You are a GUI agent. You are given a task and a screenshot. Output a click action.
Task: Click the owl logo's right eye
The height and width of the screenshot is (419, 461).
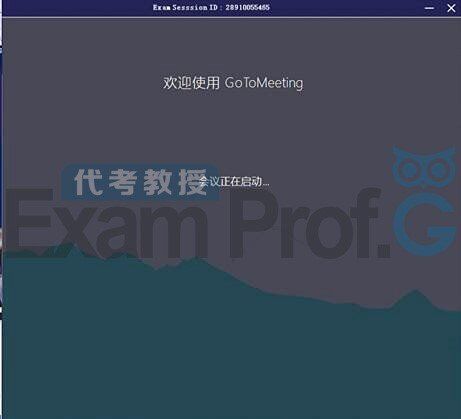(439, 169)
